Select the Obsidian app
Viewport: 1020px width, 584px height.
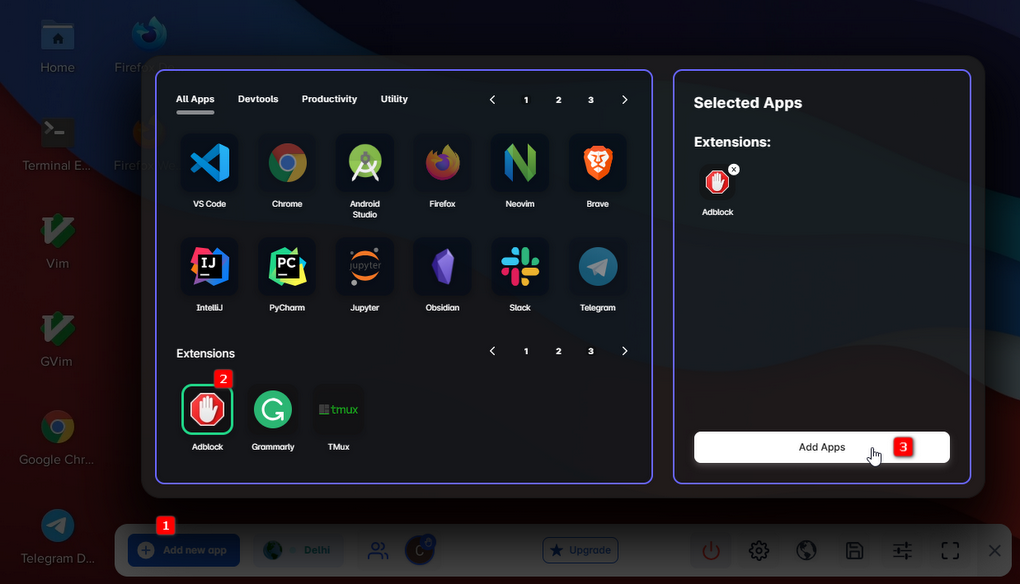(x=442, y=267)
